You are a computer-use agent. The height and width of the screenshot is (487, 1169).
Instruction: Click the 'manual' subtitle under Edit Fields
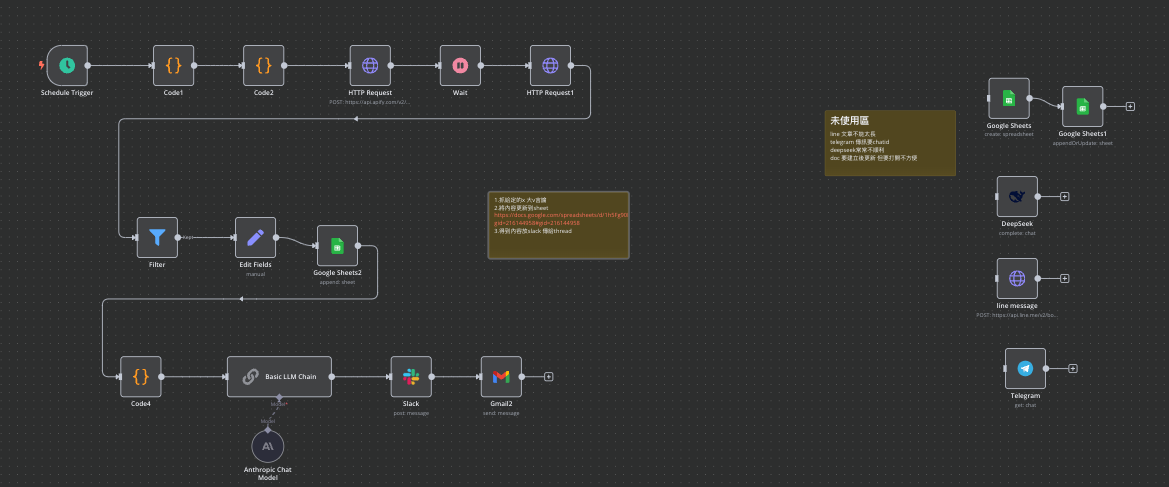(255, 274)
